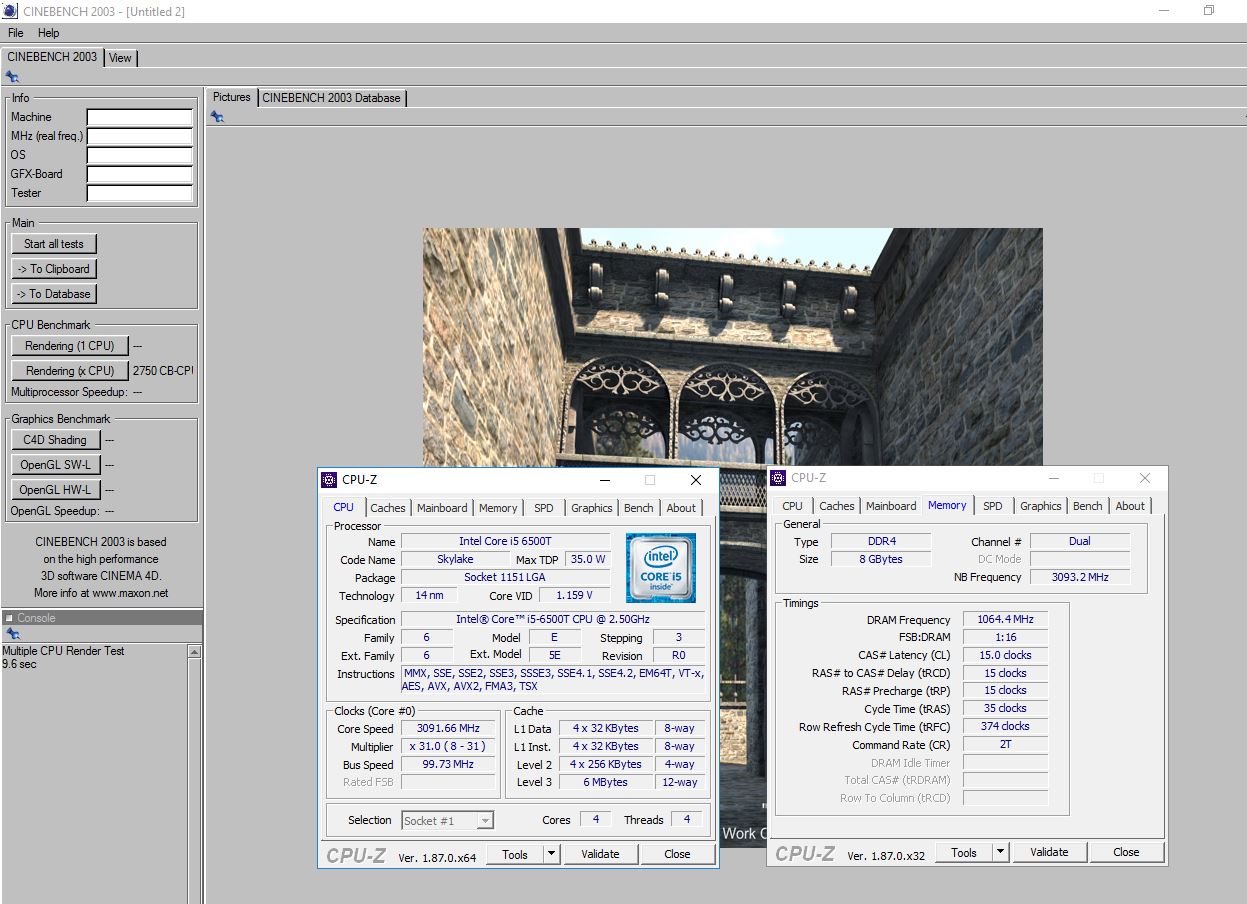This screenshot has width=1247, height=904.
Task: Click the Machine input field
Action: coord(139,117)
